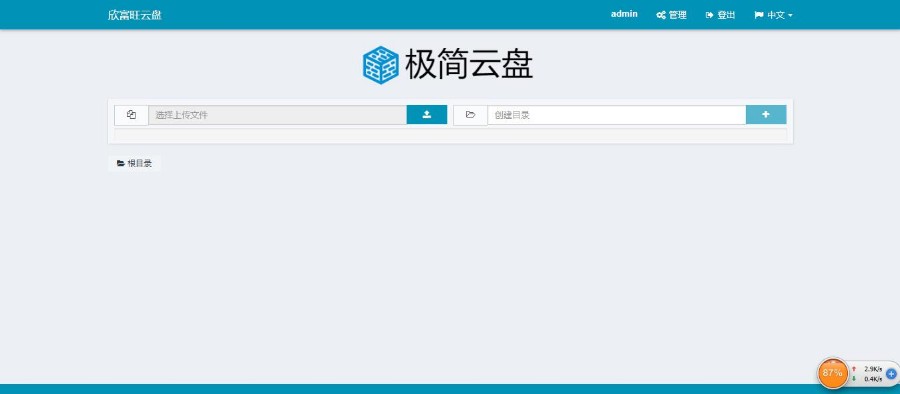Open the 欣富旺云盘 brand link
This screenshot has height=394, width=900.
pos(134,15)
